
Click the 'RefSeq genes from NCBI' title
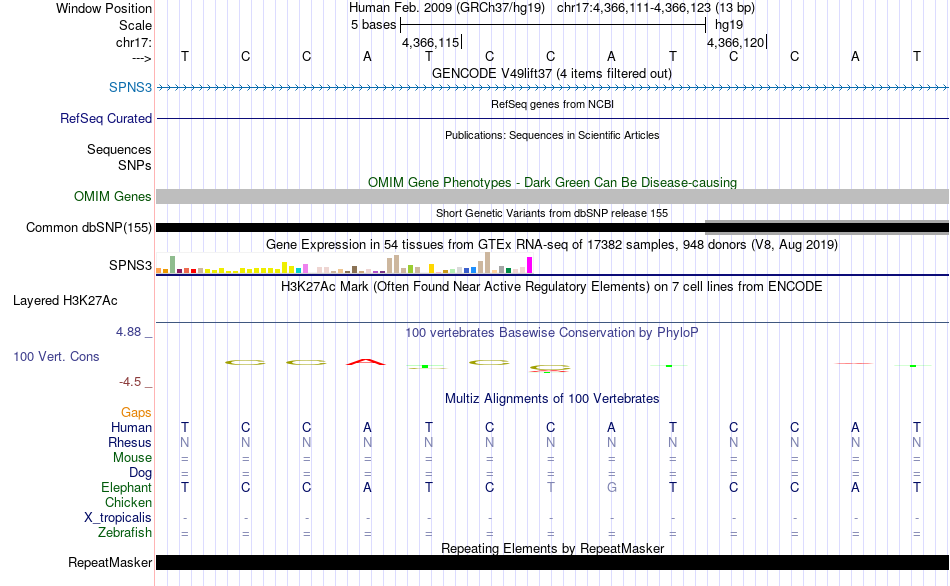[552, 104]
